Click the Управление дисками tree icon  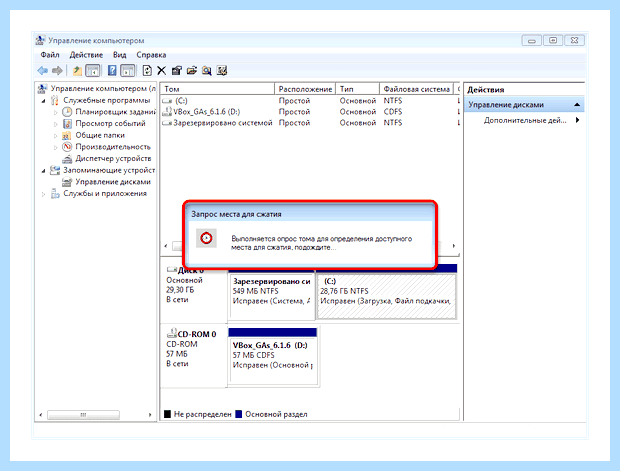[x=67, y=182]
